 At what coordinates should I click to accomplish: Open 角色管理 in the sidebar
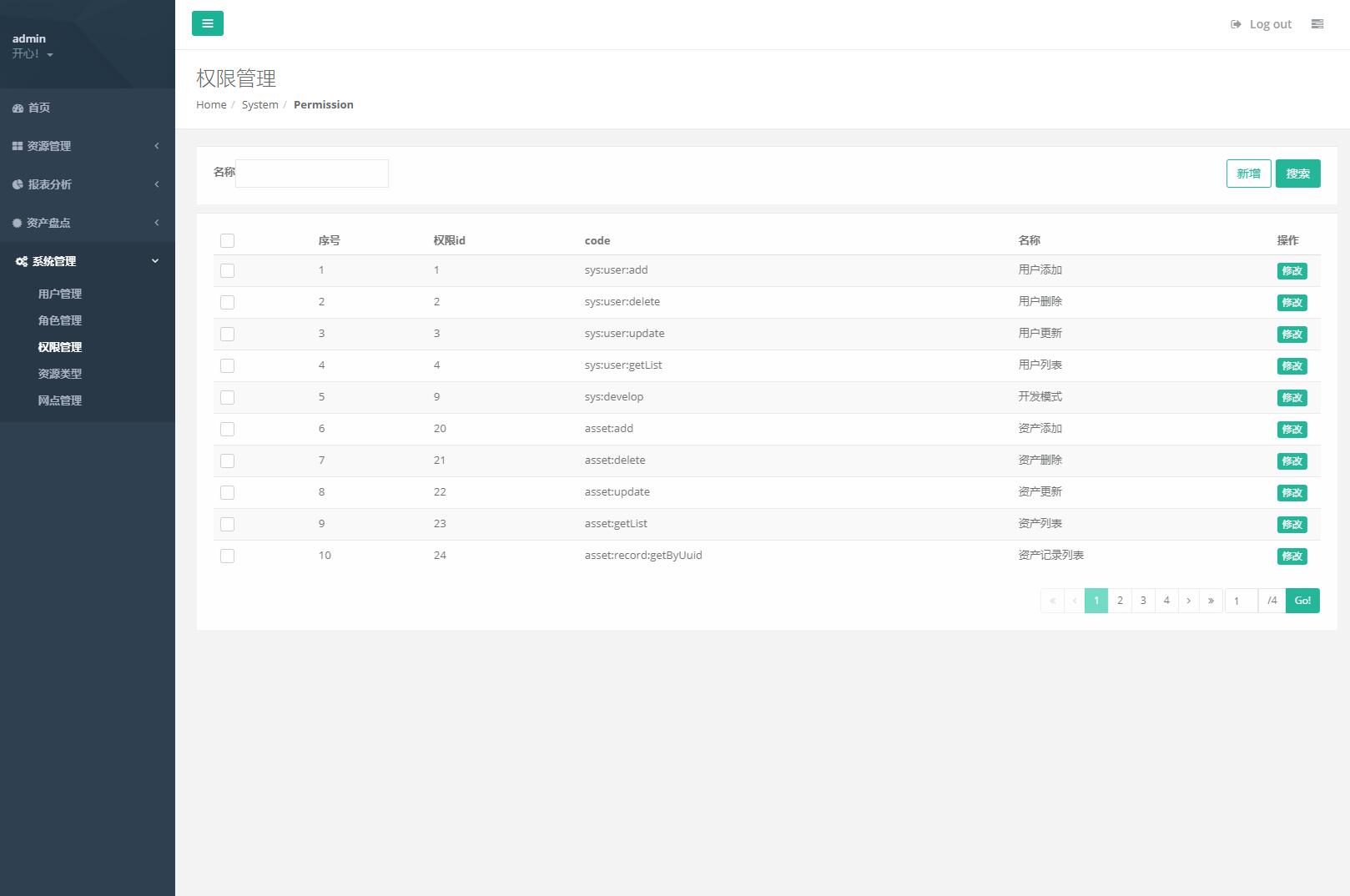click(x=60, y=320)
